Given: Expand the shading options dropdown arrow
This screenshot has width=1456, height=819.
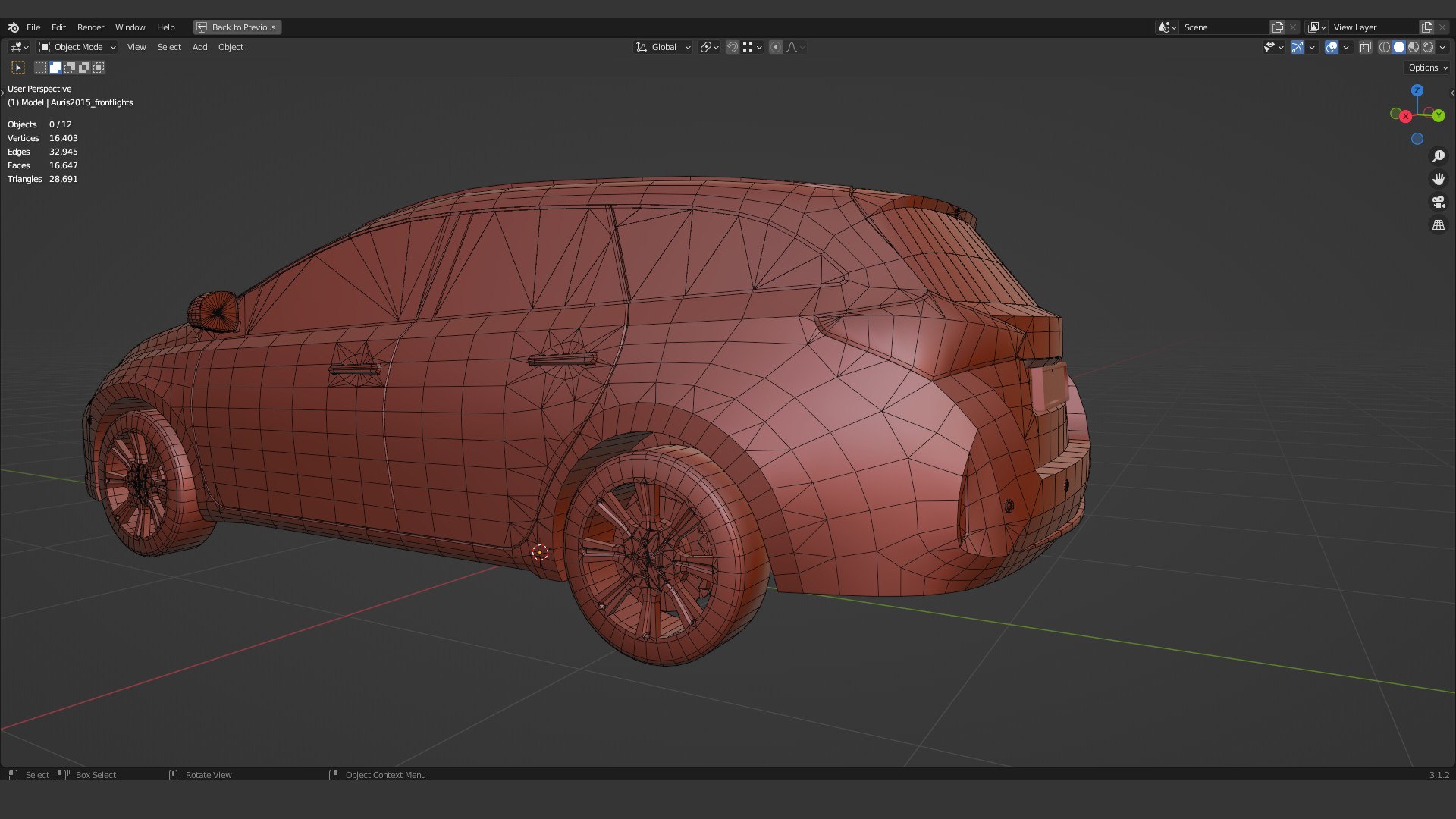Looking at the screenshot, I should click(1442, 47).
